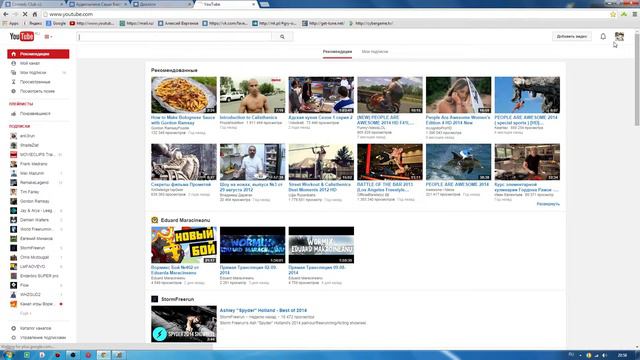The width and height of the screenshot is (640, 360).
Task: Open a new browser tab
Action: point(264,4)
